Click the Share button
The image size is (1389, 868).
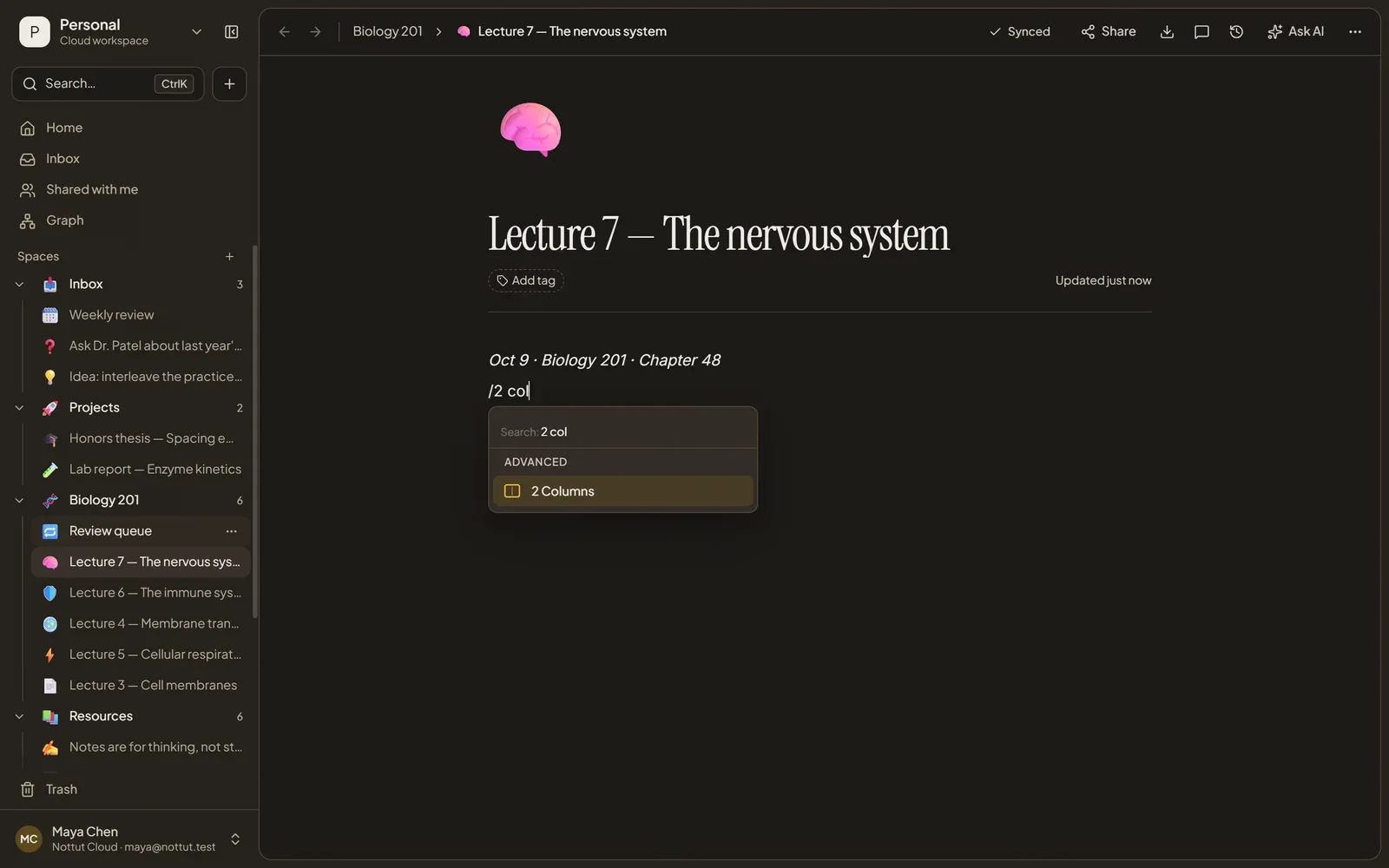tap(1109, 32)
